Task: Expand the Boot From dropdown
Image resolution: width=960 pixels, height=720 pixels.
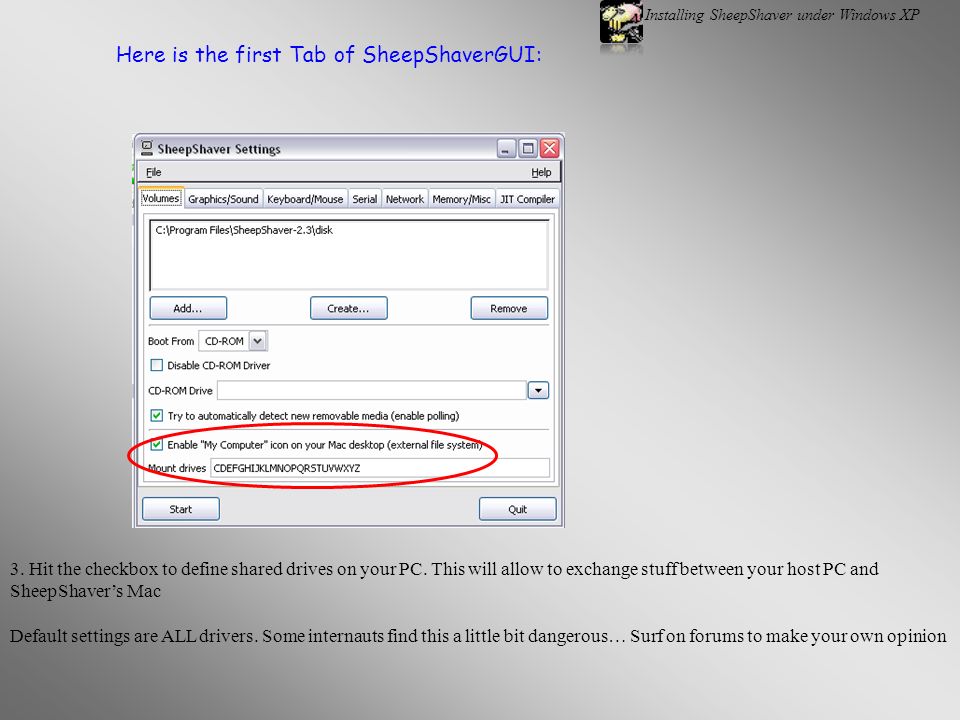Action: pos(258,341)
